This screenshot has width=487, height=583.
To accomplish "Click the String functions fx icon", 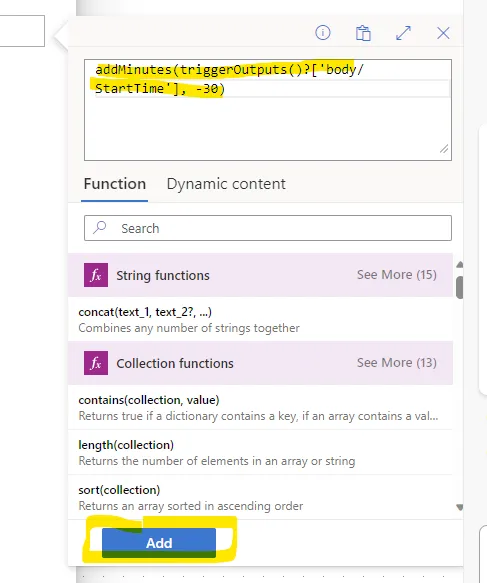I will [96, 275].
